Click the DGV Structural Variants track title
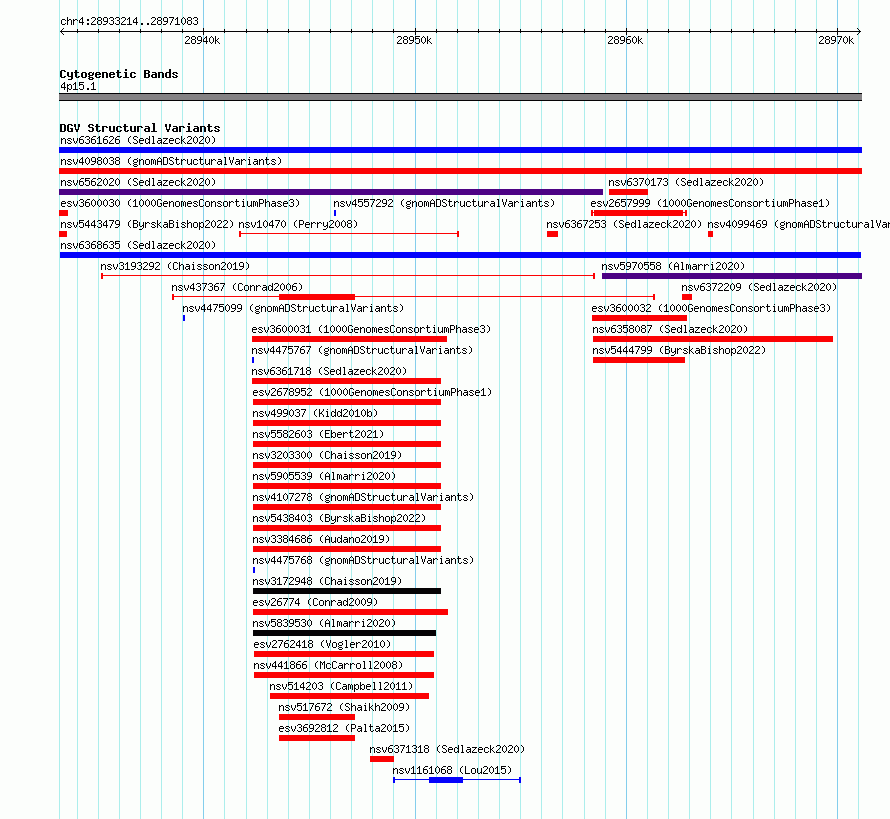 click(x=140, y=128)
